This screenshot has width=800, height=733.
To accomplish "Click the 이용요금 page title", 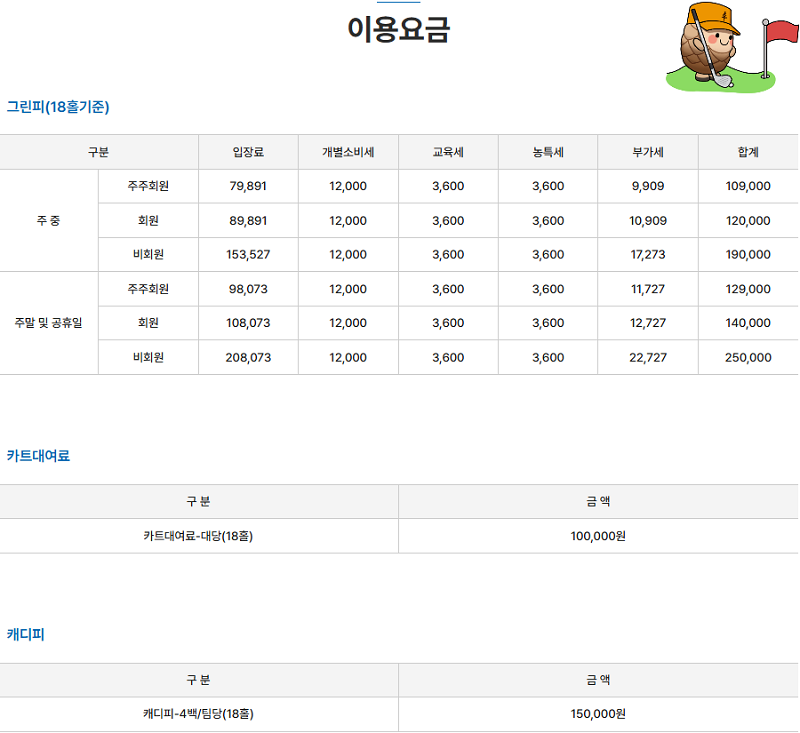I will tap(399, 30).
